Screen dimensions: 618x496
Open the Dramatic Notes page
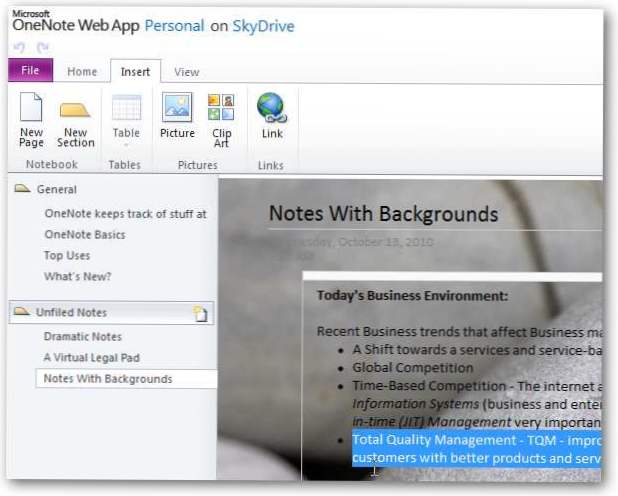point(82,337)
